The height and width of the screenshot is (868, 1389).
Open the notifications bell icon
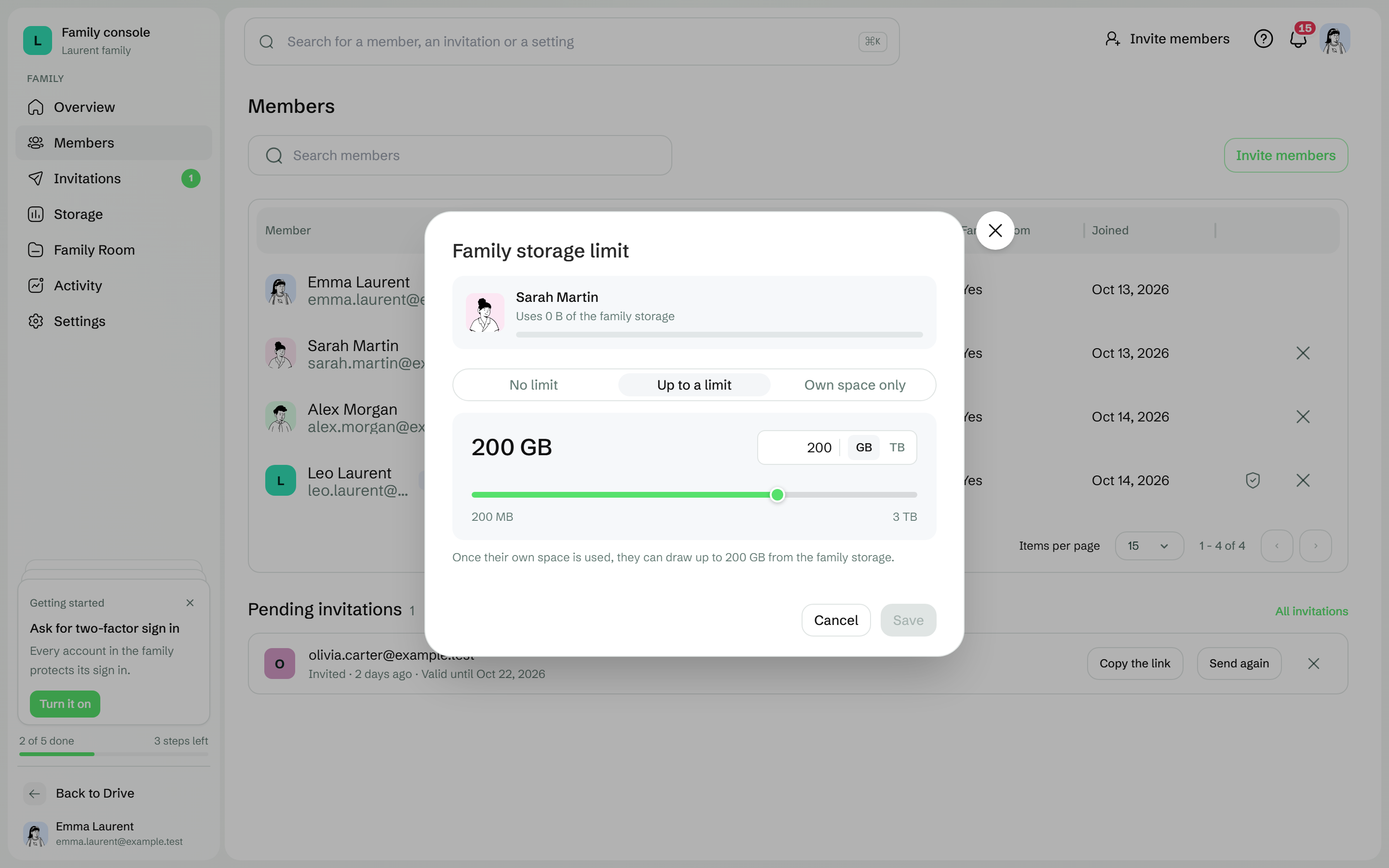[1298, 39]
